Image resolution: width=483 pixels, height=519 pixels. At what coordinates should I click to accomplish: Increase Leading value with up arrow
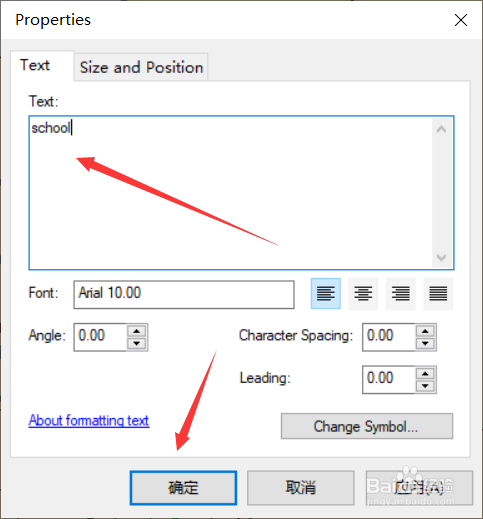coord(425,374)
